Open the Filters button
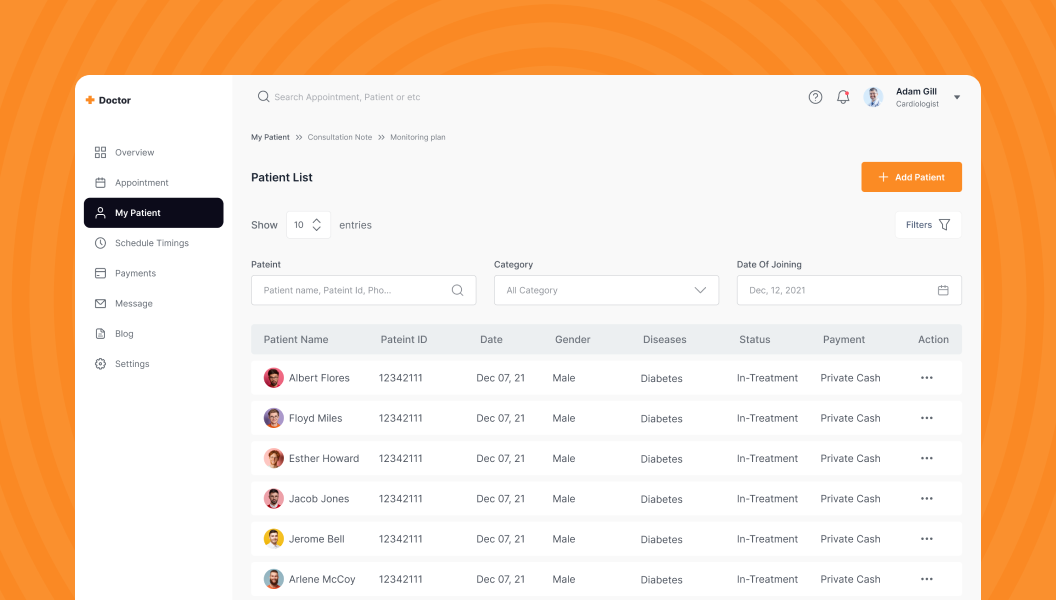This screenshot has height=600, width=1056. coord(927,225)
